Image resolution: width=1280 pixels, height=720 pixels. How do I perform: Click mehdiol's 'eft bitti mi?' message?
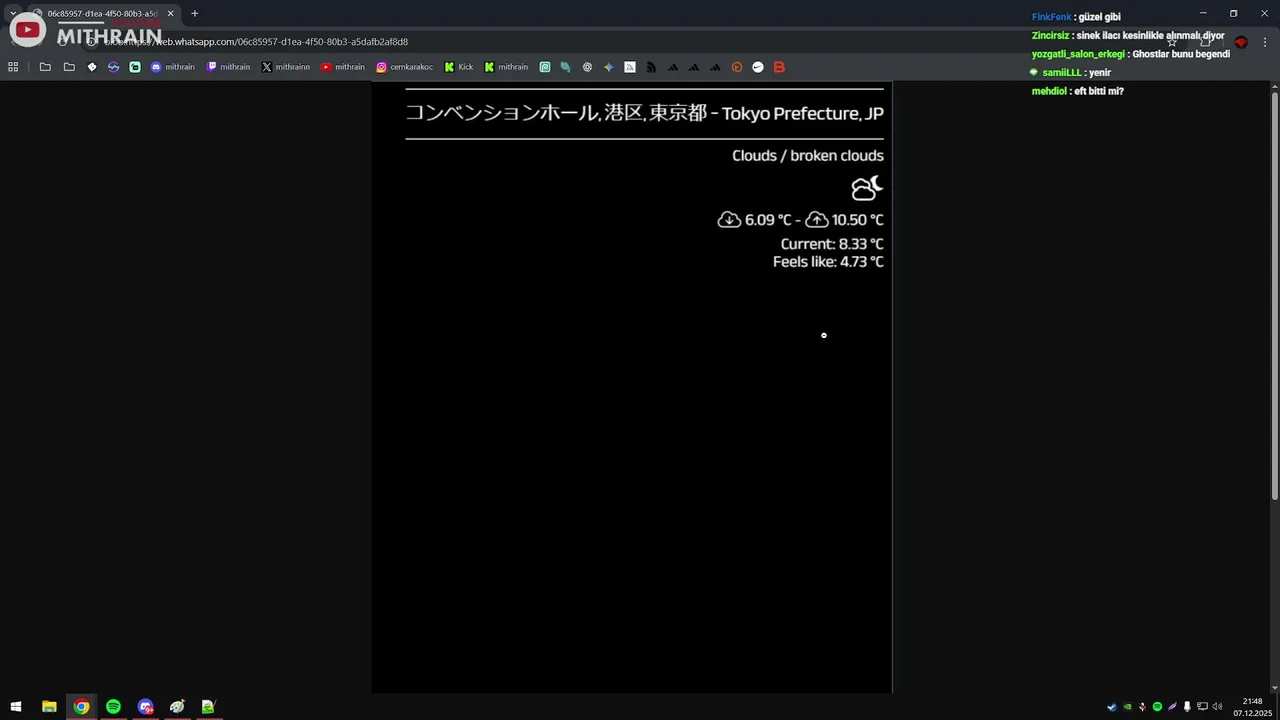tap(1078, 91)
